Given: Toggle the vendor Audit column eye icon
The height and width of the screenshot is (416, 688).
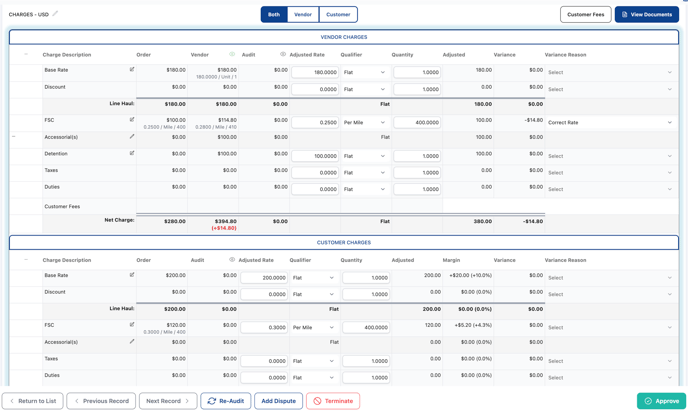Looking at the screenshot, I should (x=283, y=55).
